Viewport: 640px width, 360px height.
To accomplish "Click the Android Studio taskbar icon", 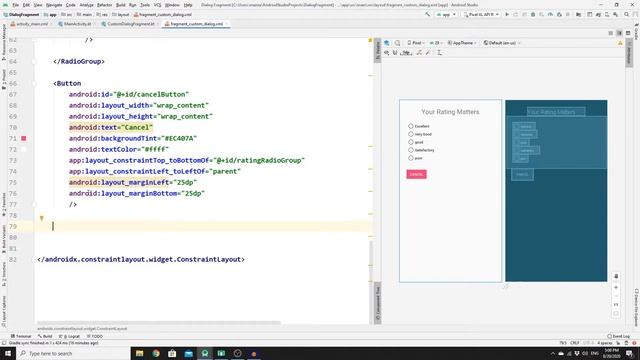I will tap(205, 353).
